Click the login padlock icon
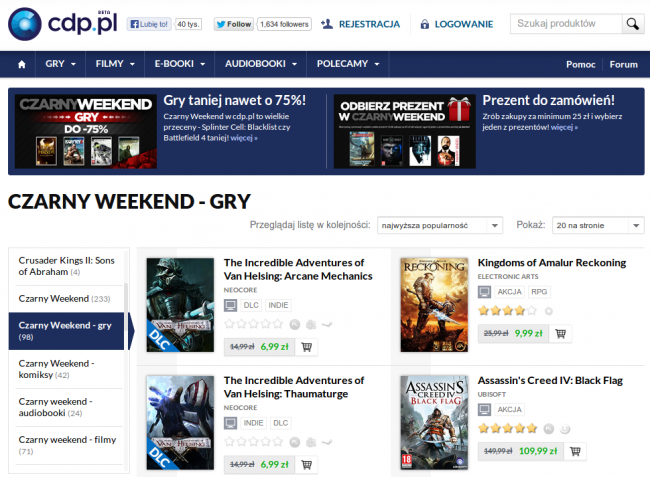 424,24
